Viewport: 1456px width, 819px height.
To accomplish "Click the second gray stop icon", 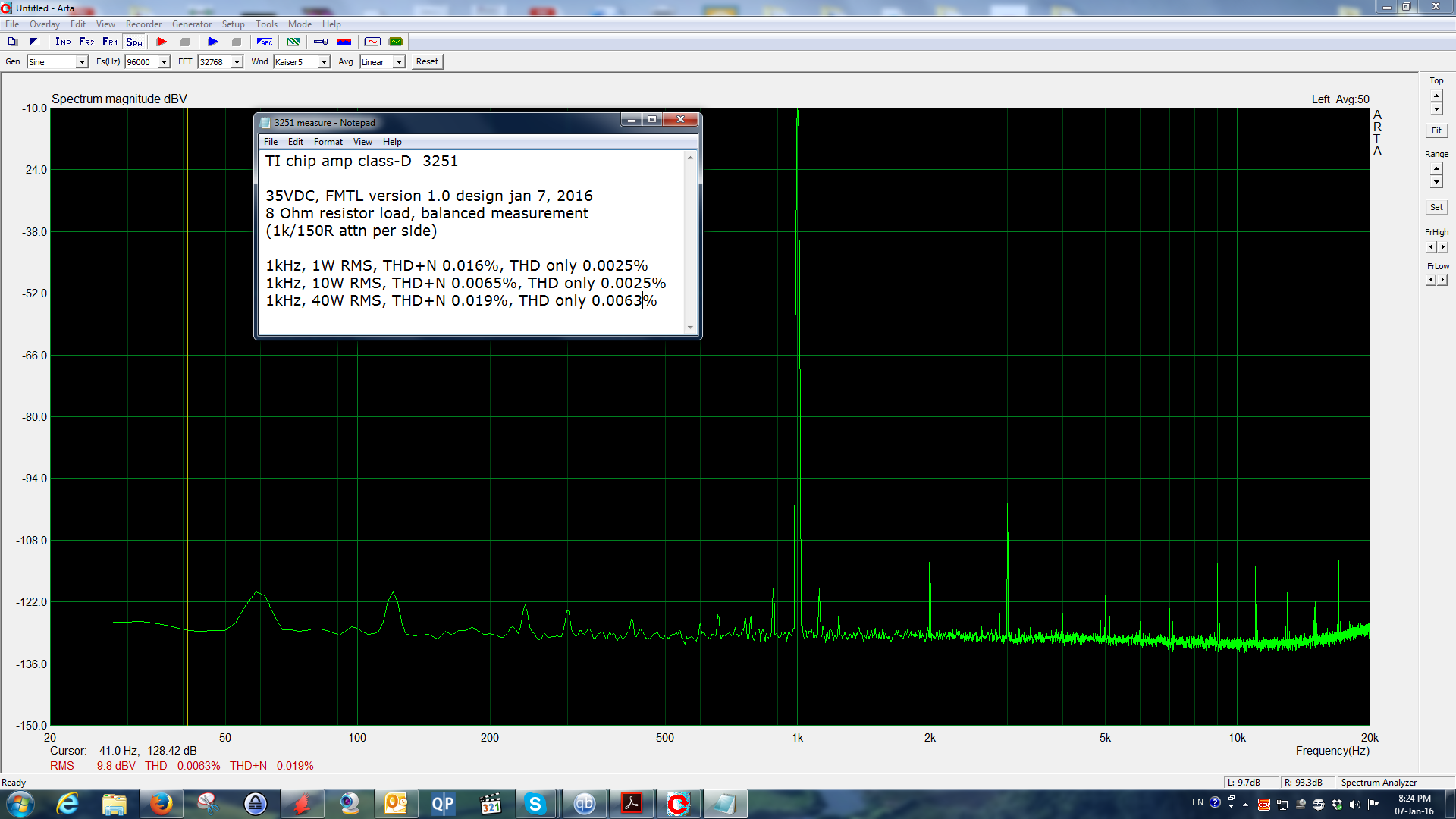I will click(x=237, y=42).
